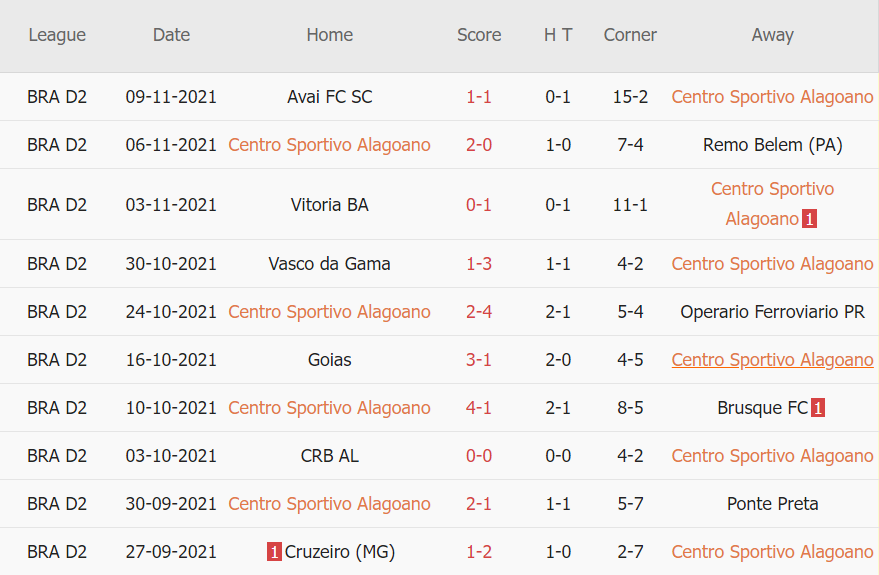Click the Score column header
The width and height of the screenshot is (879, 575).
click(x=479, y=35)
